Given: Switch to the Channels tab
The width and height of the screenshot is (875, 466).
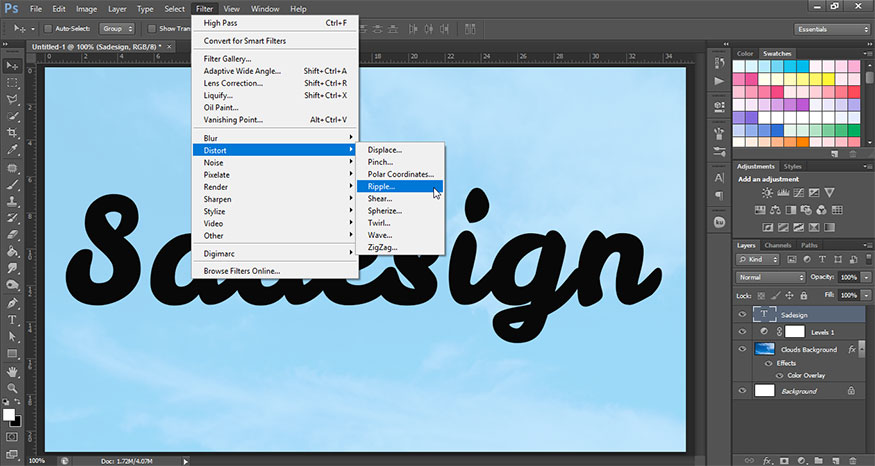Looking at the screenshot, I should pos(778,245).
